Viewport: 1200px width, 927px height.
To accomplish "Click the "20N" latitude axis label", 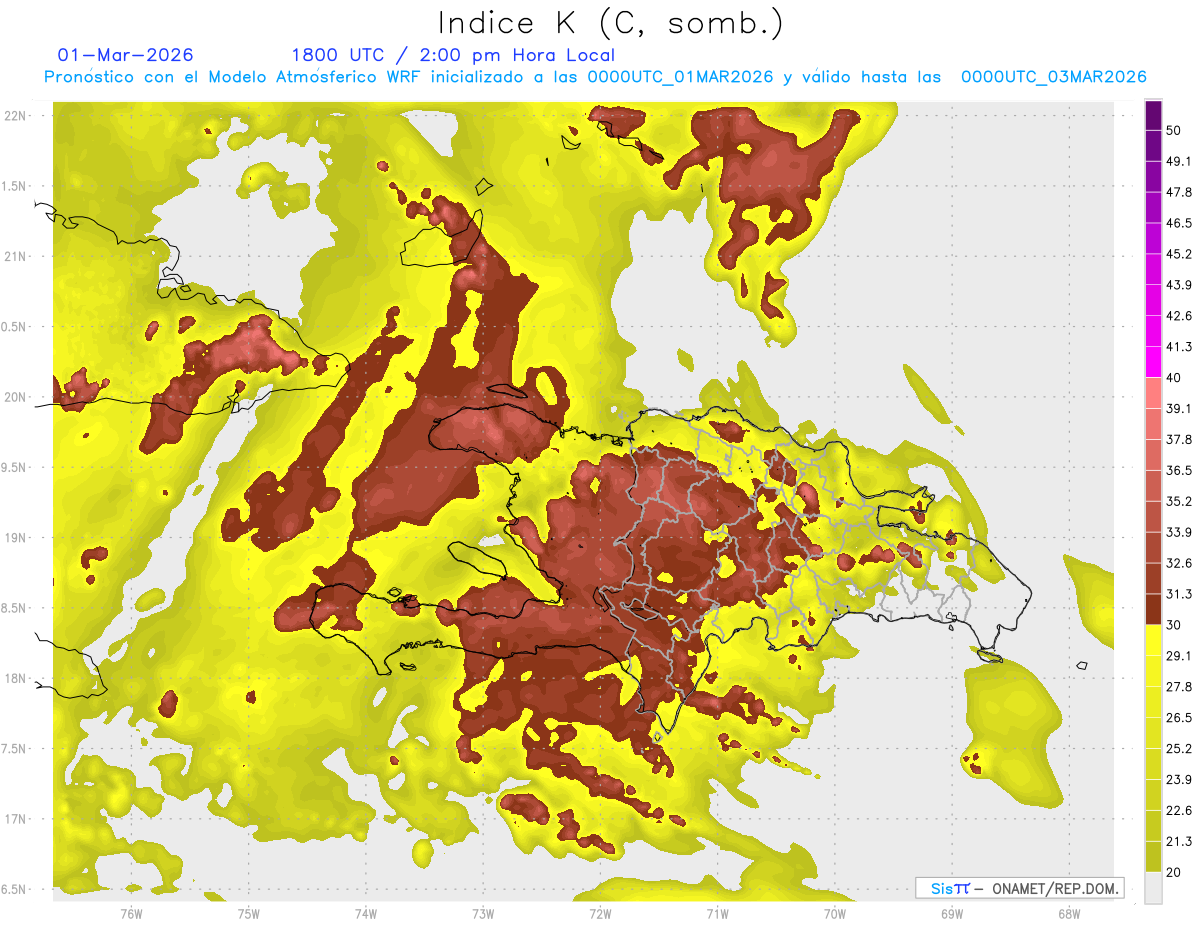I will click(17, 397).
